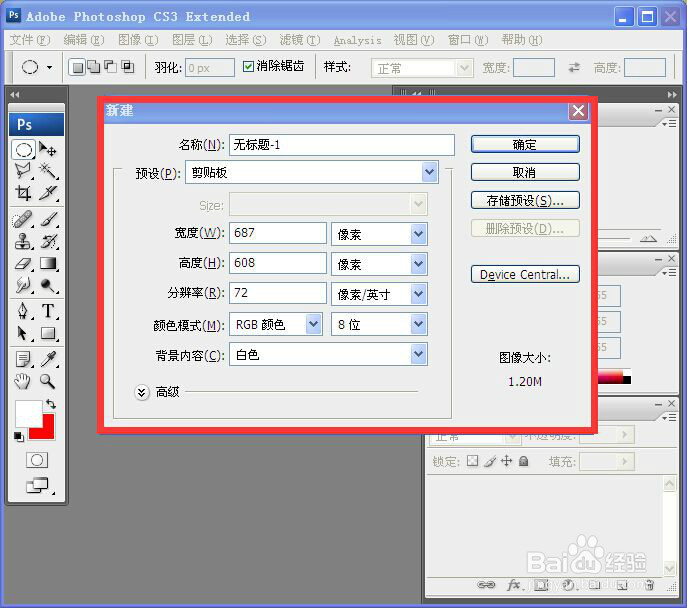
Task: Open the 预设 preset dropdown
Action: click(x=430, y=172)
